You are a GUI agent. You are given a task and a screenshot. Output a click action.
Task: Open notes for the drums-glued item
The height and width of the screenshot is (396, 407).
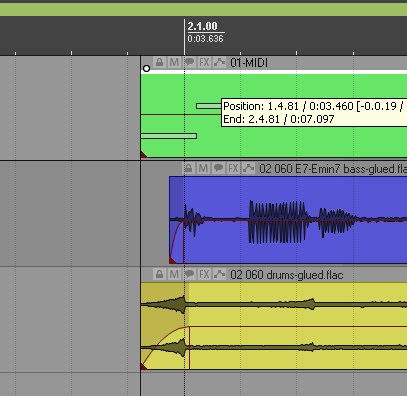click(190, 274)
